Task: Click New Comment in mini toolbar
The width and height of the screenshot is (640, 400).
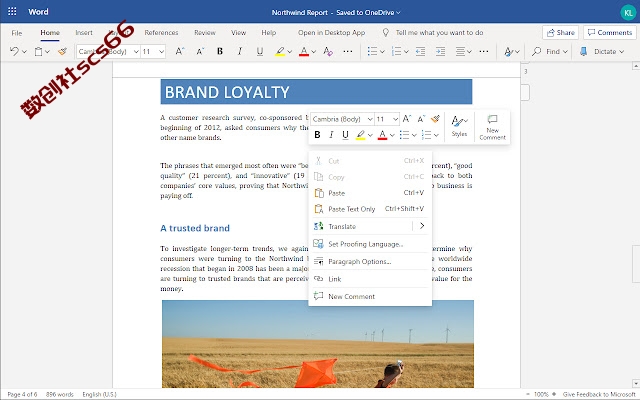Action: pyautogui.click(x=492, y=127)
